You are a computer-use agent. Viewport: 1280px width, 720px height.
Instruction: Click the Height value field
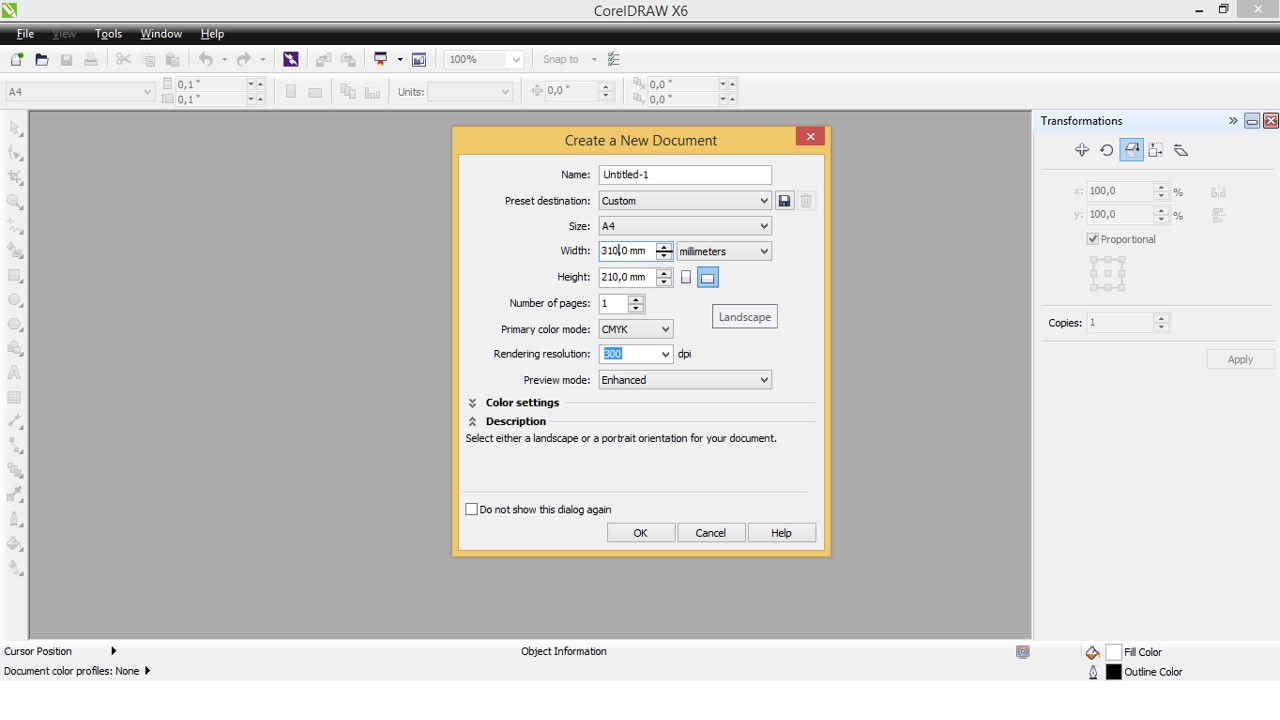coord(627,277)
